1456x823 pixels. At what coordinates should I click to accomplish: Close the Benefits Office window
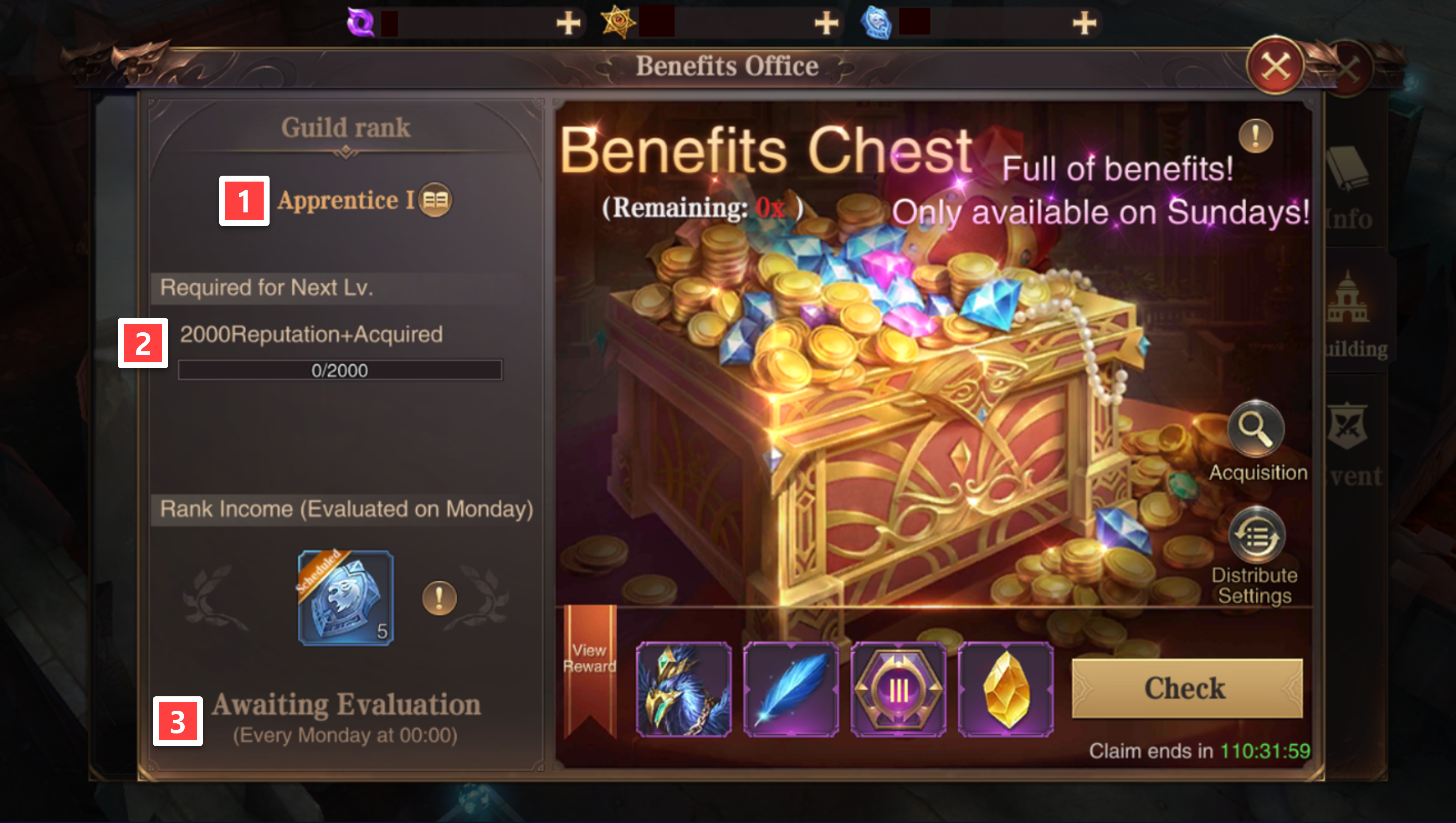pyautogui.click(x=1275, y=66)
